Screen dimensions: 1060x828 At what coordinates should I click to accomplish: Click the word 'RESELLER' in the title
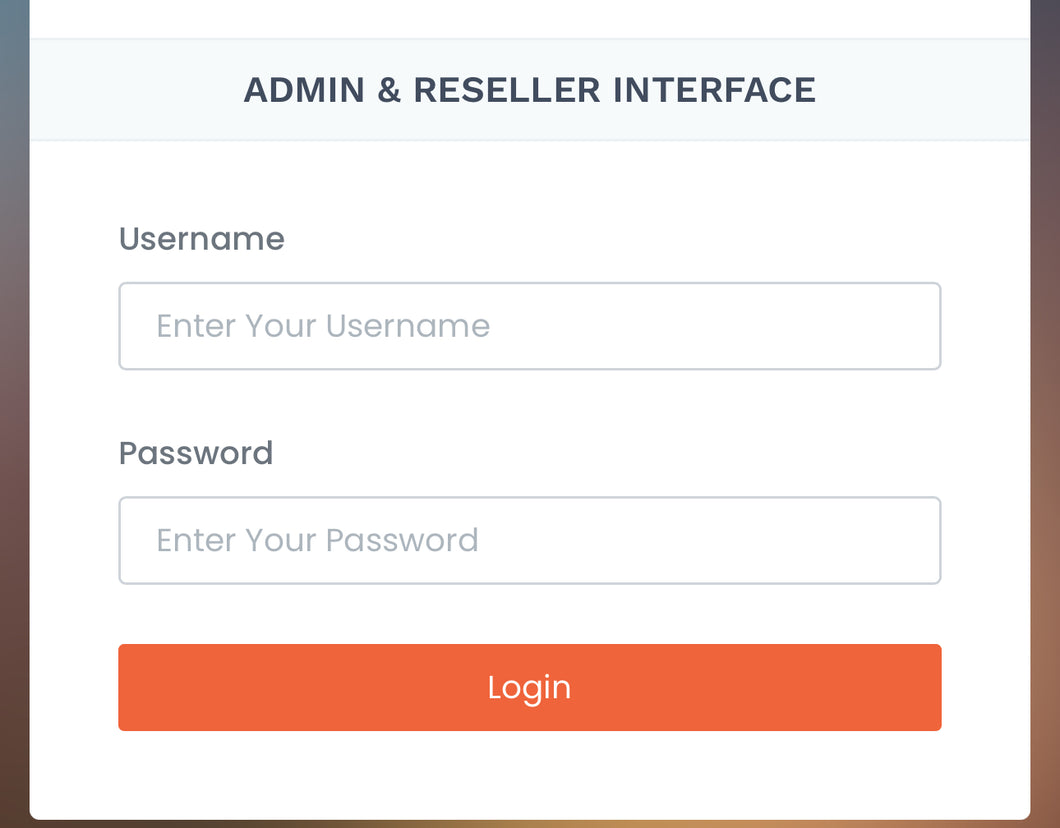507,90
